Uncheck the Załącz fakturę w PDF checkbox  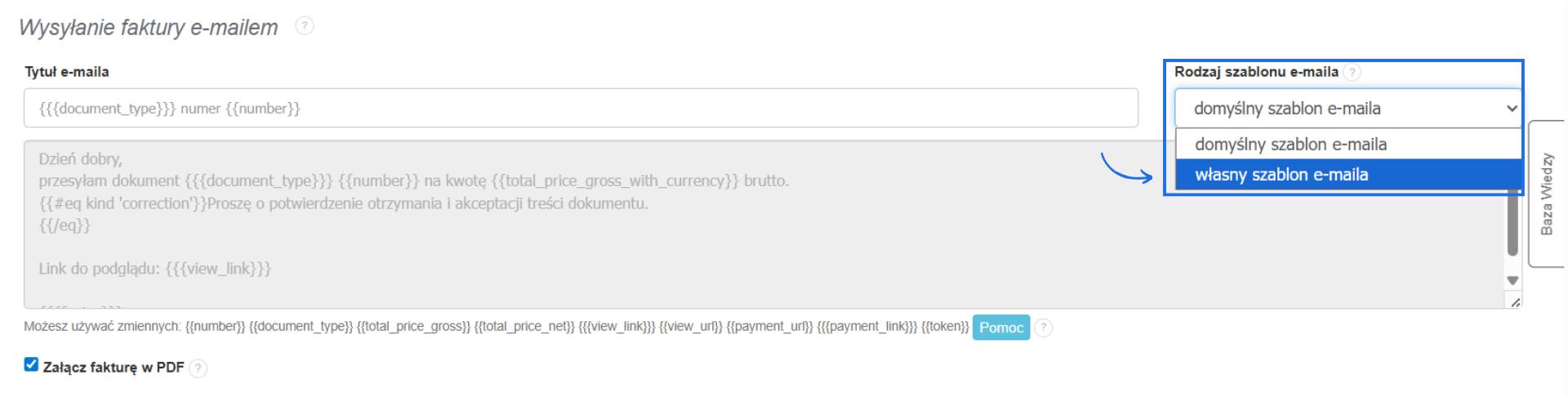(x=31, y=364)
